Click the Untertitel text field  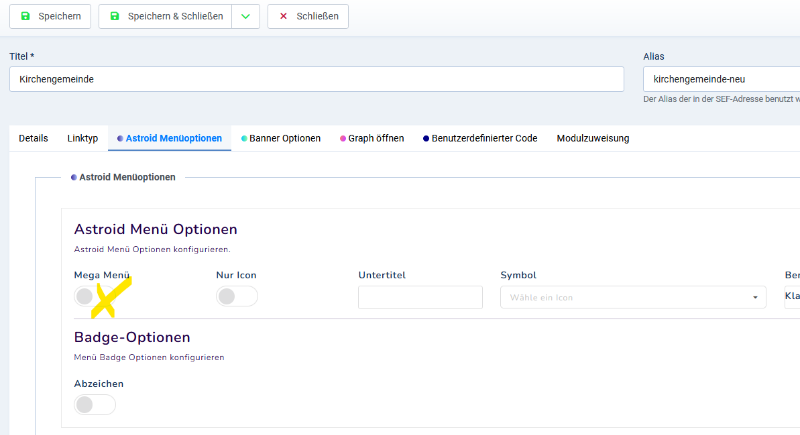coord(420,297)
